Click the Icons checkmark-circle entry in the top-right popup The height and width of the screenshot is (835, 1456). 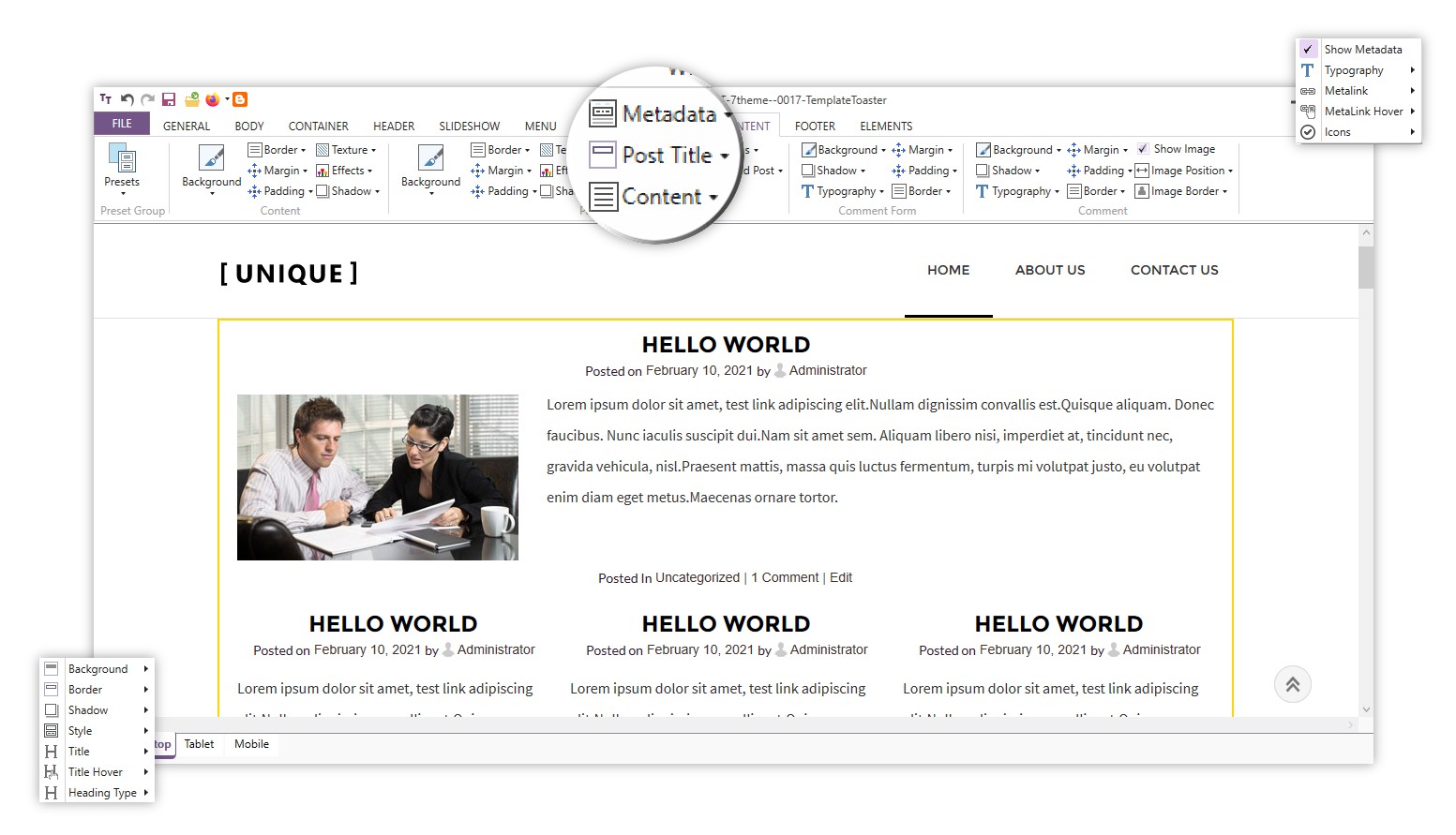click(1308, 132)
